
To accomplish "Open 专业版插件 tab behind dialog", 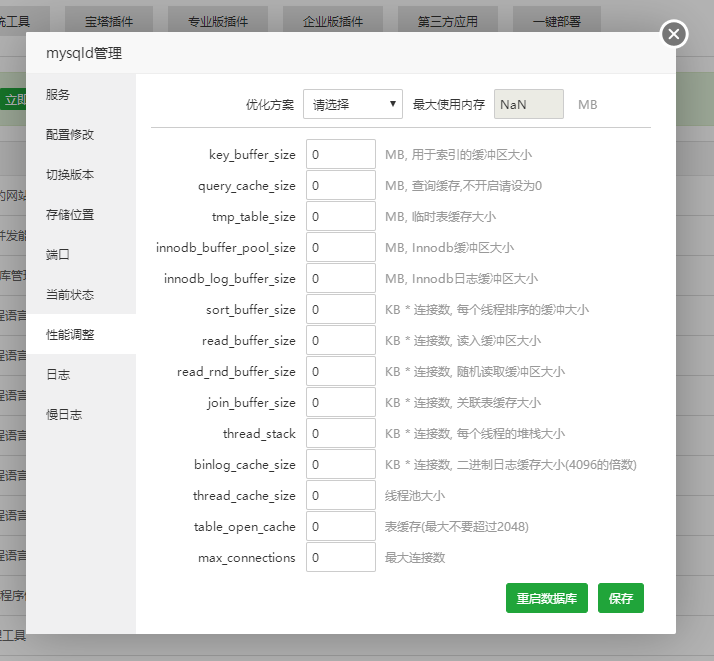I will point(218,21).
